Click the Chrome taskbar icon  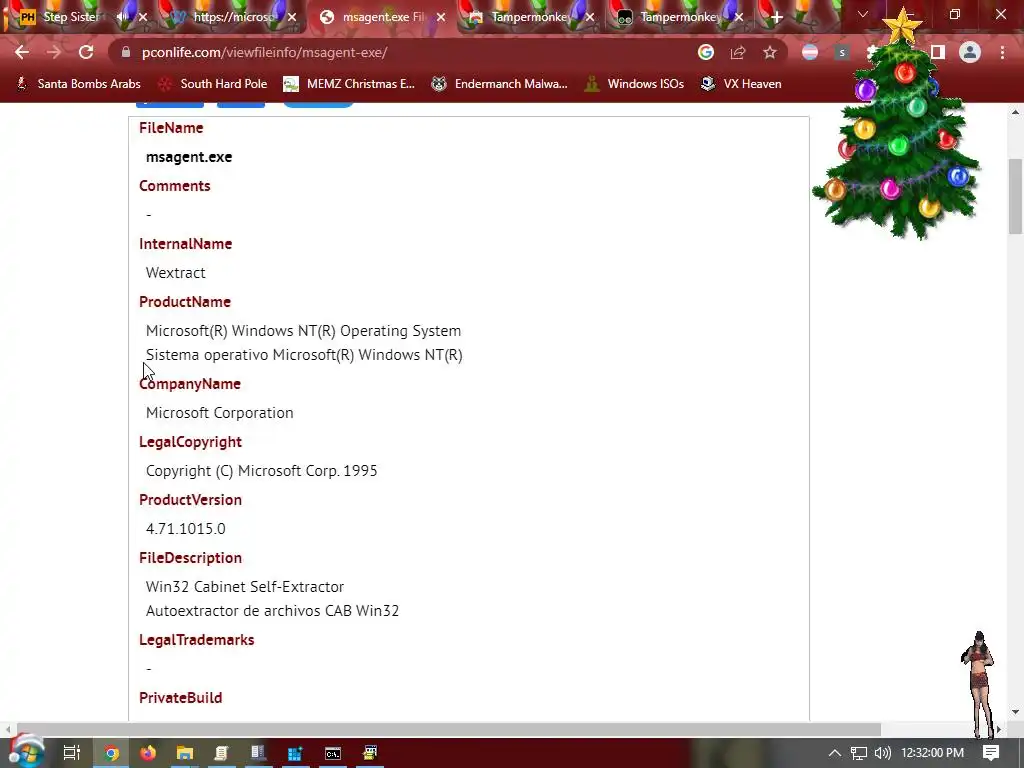(x=112, y=753)
